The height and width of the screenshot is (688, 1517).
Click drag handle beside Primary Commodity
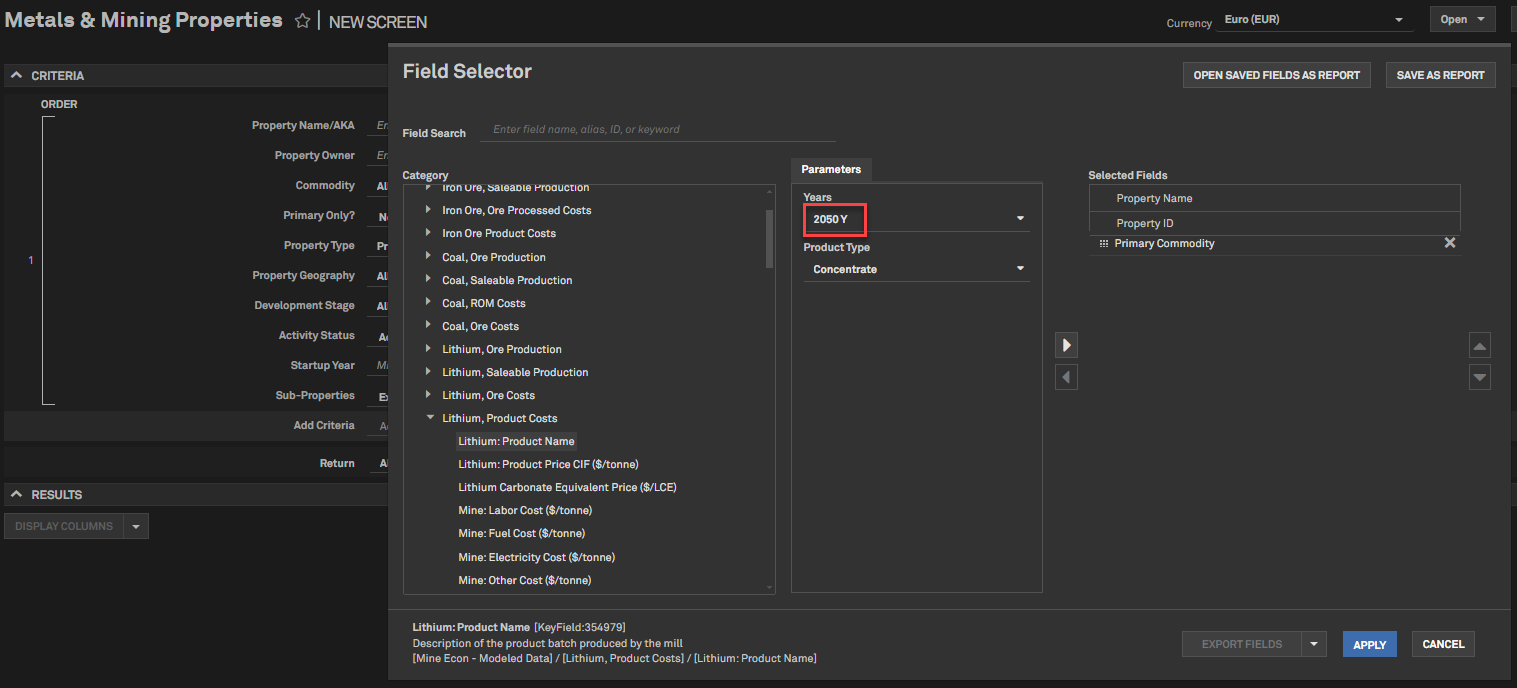1103,243
